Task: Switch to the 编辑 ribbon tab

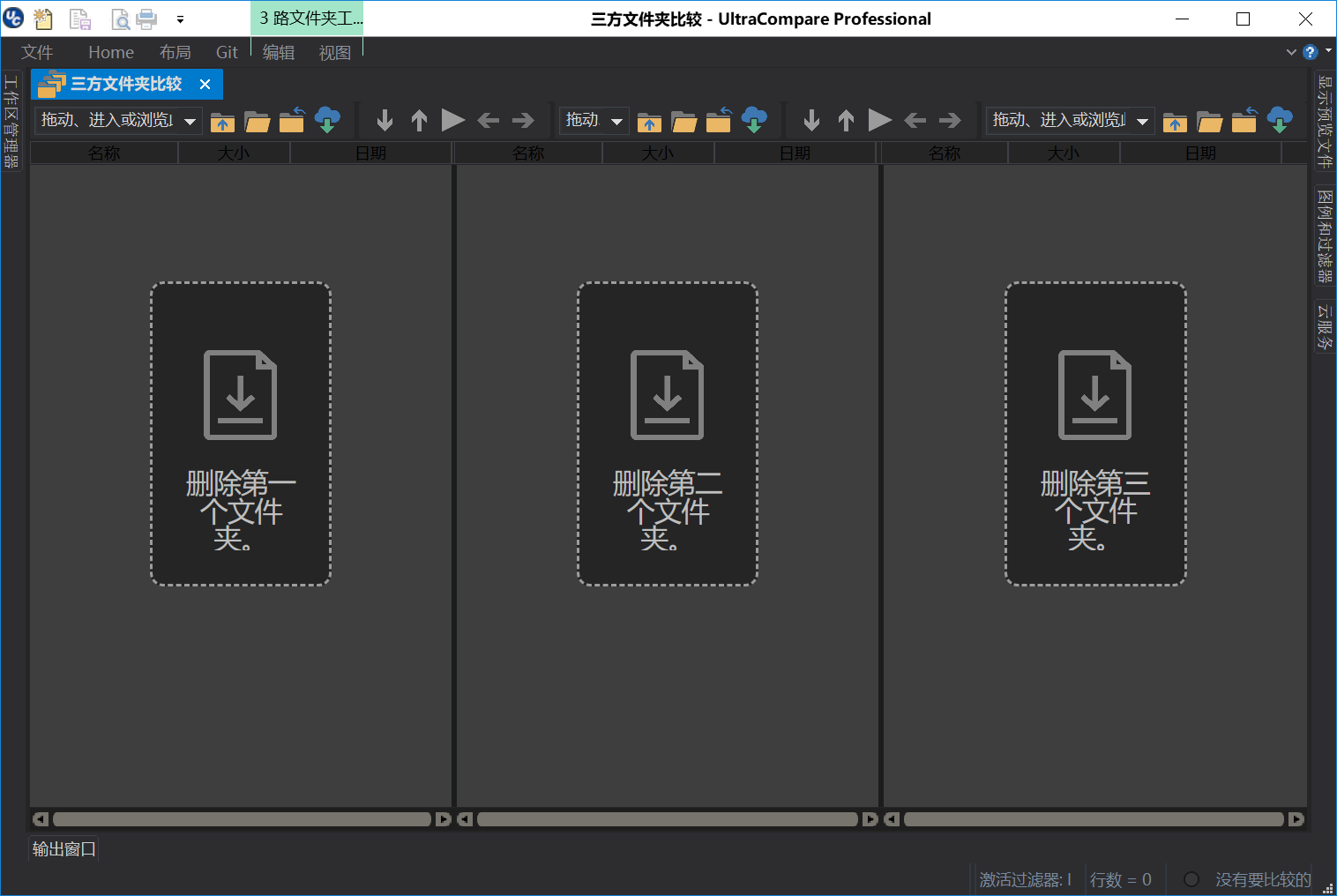Action: click(x=279, y=53)
